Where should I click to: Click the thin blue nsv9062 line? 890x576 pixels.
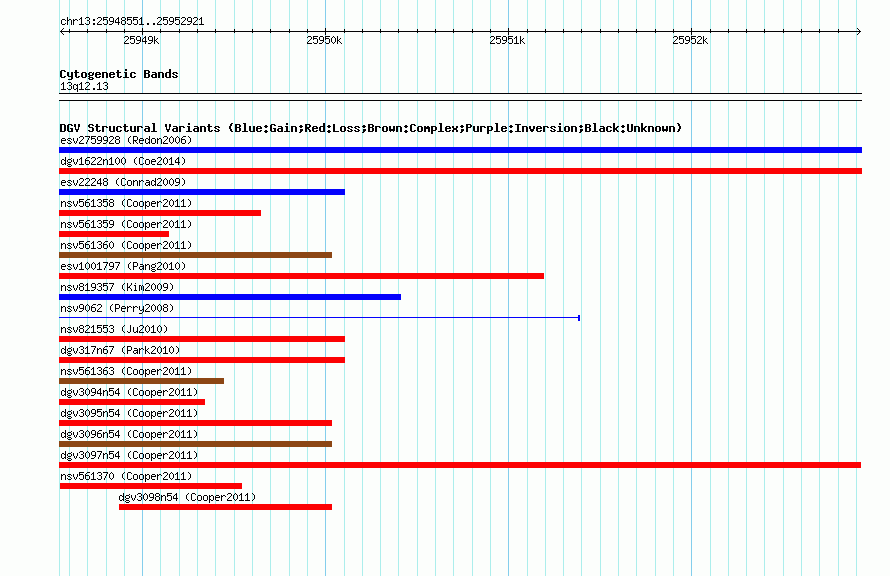click(320, 318)
